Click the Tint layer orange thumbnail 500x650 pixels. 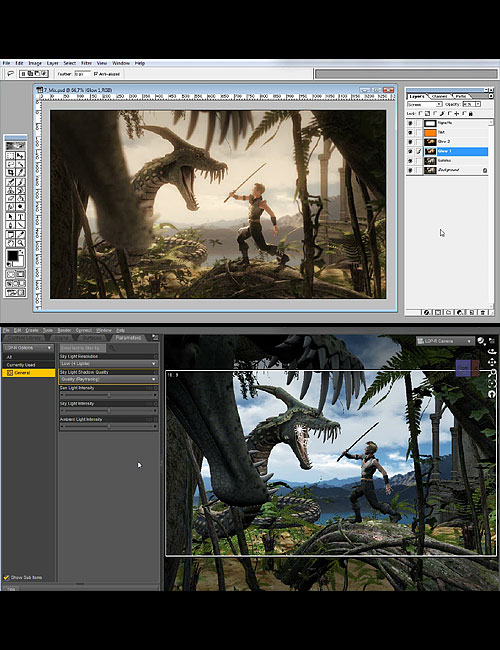tap(430, 133)
